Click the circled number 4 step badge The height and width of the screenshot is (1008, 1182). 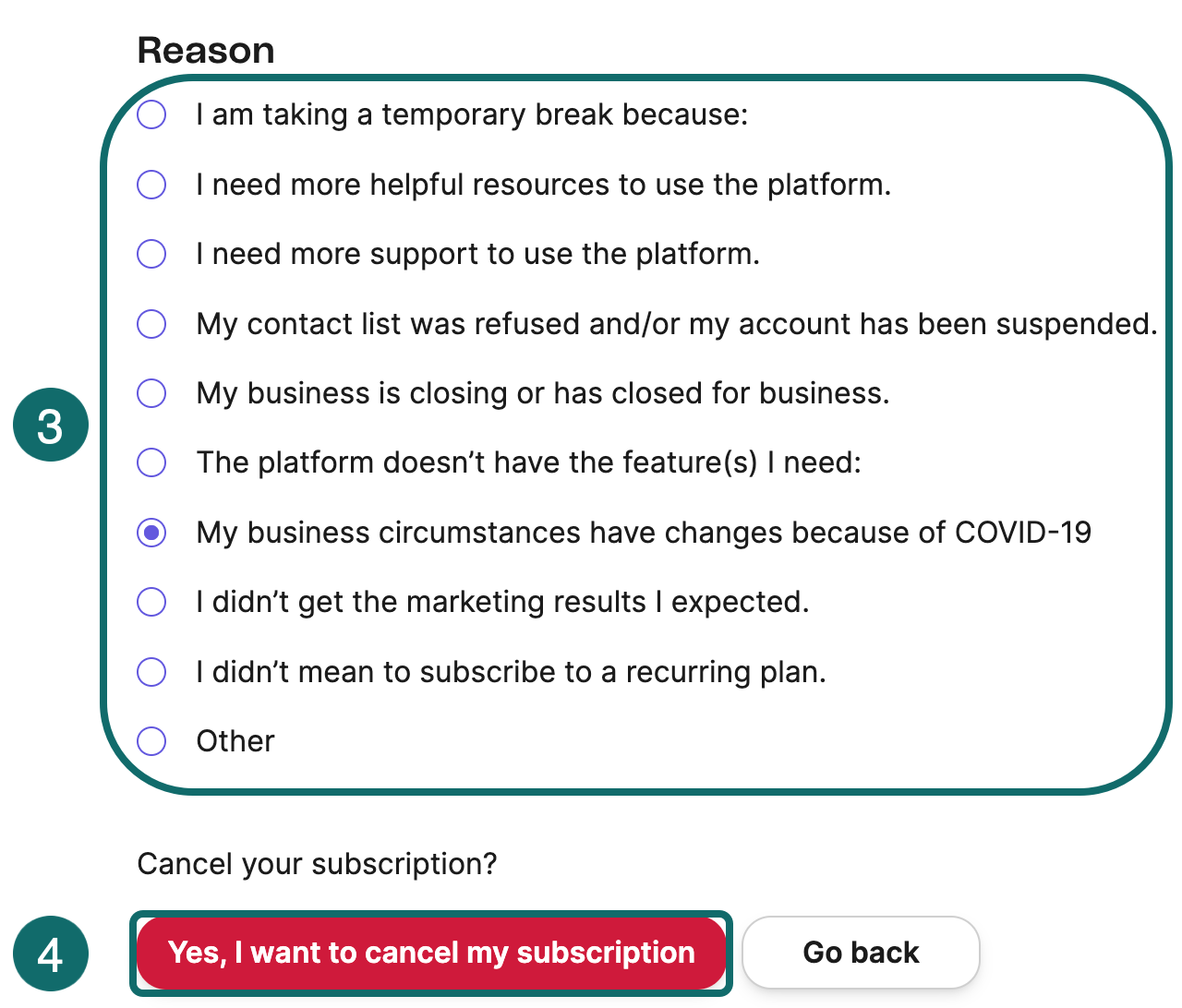pyautogui.click(x=51, y=952)
